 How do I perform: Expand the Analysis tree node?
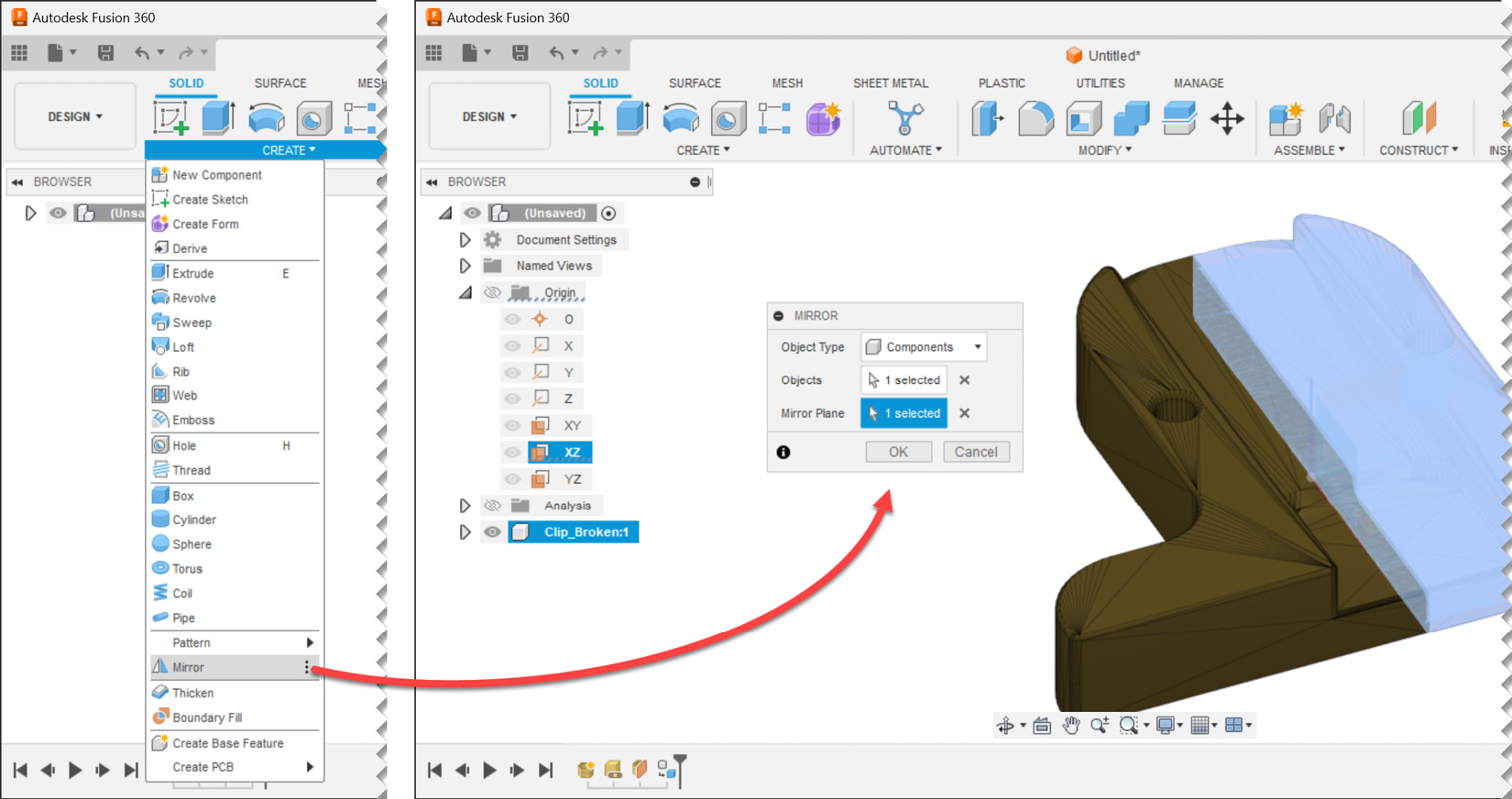[465, 505]
